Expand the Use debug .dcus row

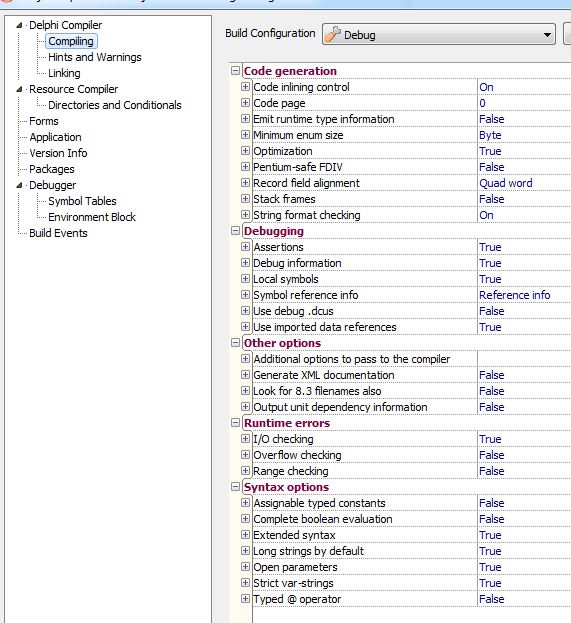246,311
